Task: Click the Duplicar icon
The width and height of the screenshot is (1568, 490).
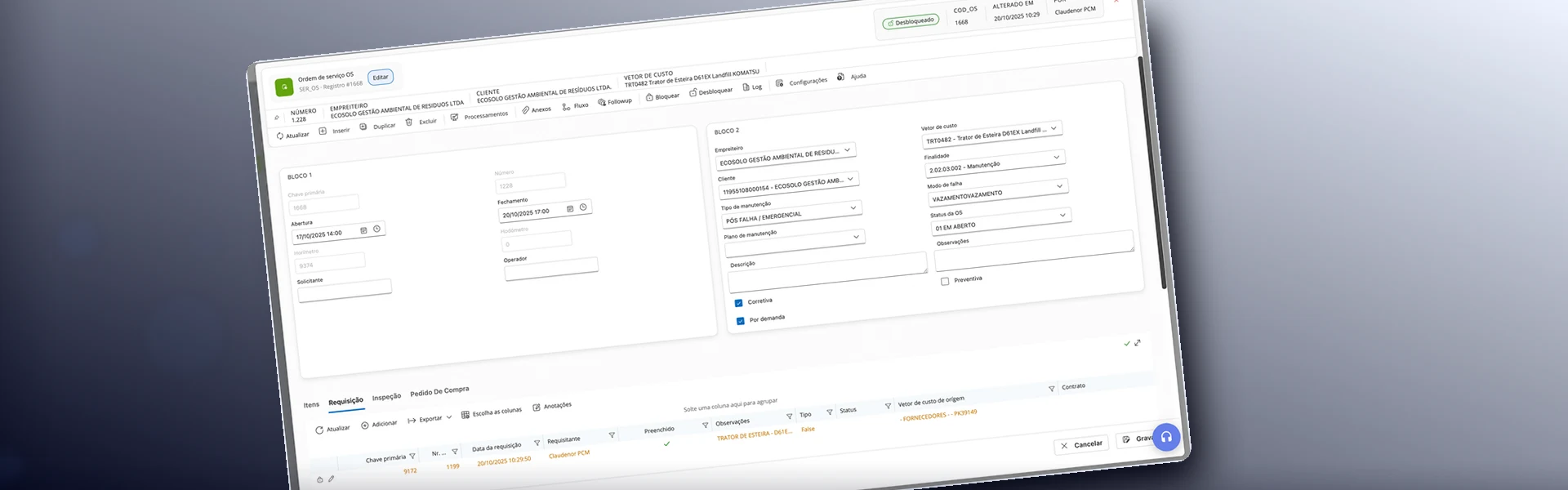Action: 363,127
